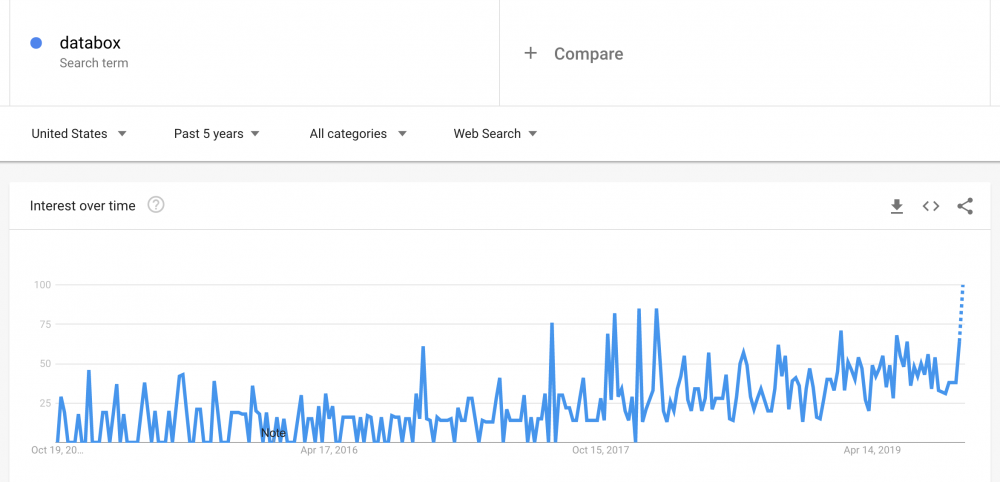
Task: Open the Past 5 years time range
Action: (217, 133)
